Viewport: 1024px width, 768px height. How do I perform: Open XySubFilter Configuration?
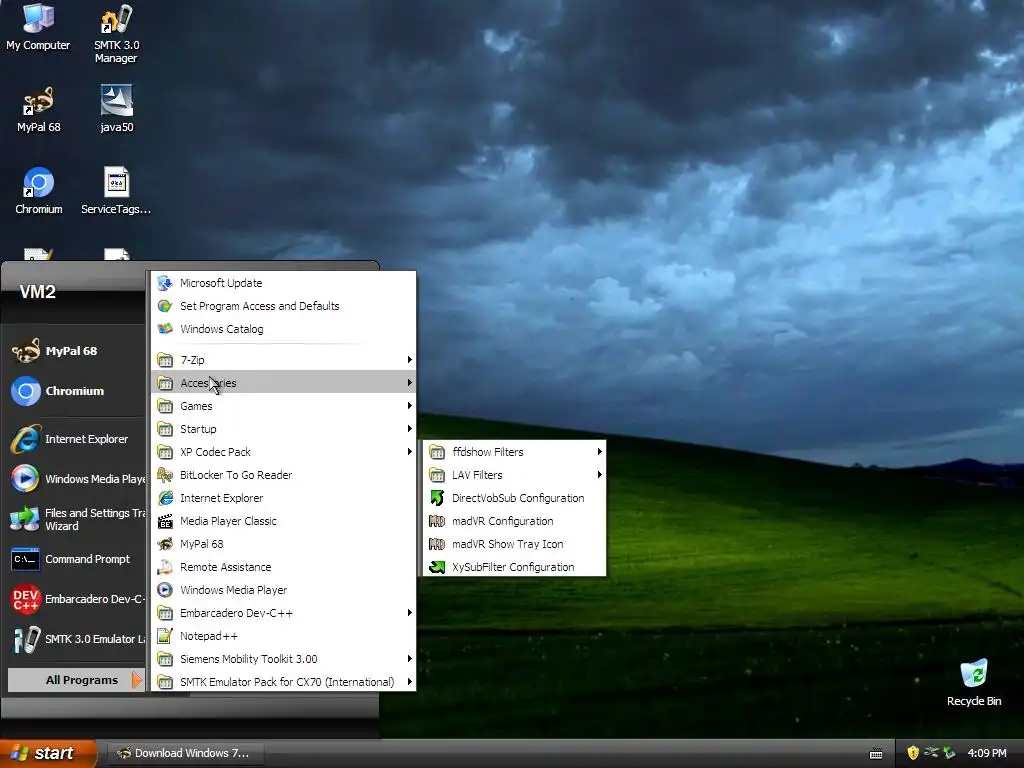point(515,567)
